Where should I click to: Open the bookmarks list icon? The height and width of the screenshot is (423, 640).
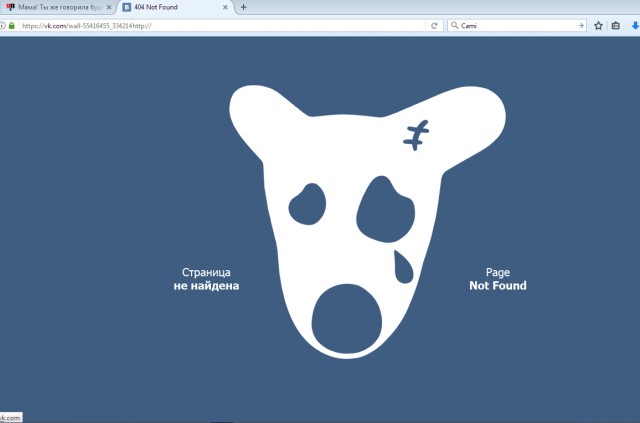(x=616, y=26)
